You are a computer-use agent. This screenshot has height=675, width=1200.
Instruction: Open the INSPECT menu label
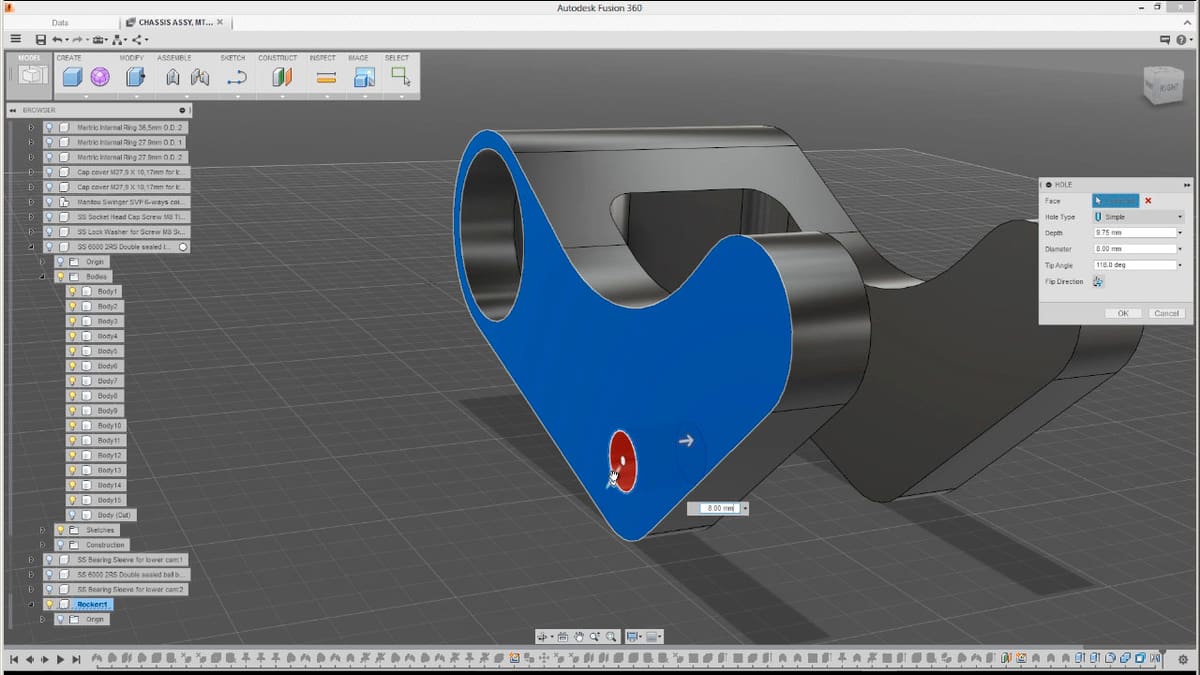click(x=323, y=58)
